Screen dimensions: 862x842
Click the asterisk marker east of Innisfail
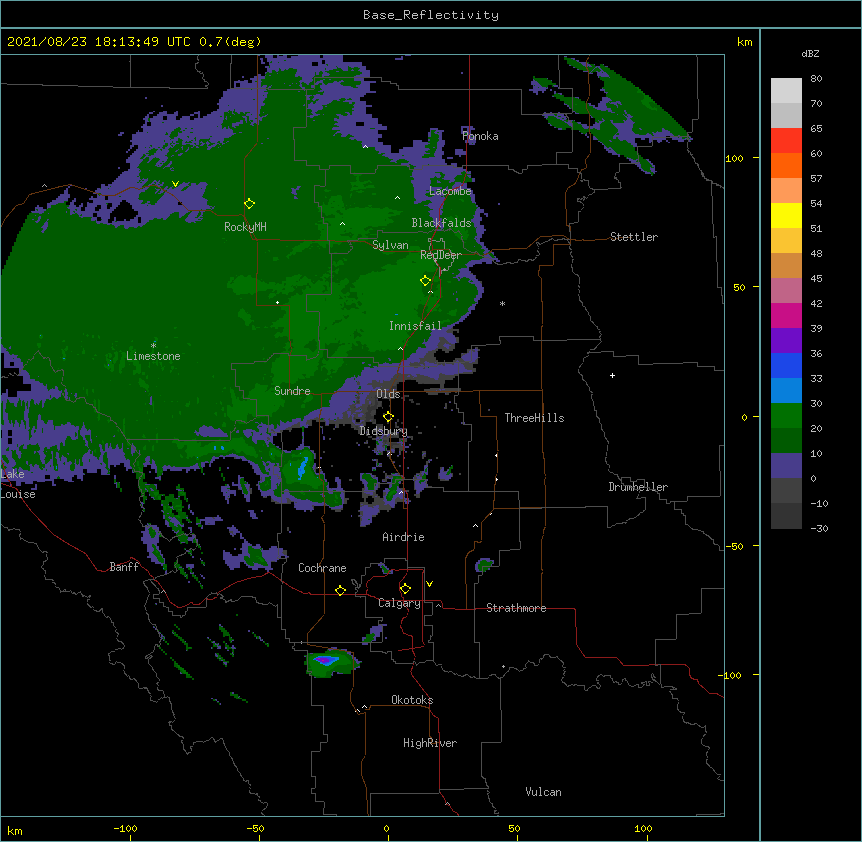[x=502, y=303]
